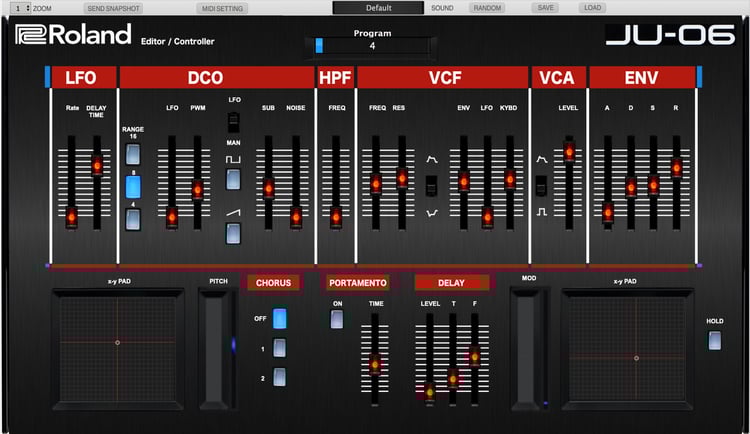The height and width of the screenshot is (434, 750).
Task: Select DCO range 8 button
Action: [133, 187]
